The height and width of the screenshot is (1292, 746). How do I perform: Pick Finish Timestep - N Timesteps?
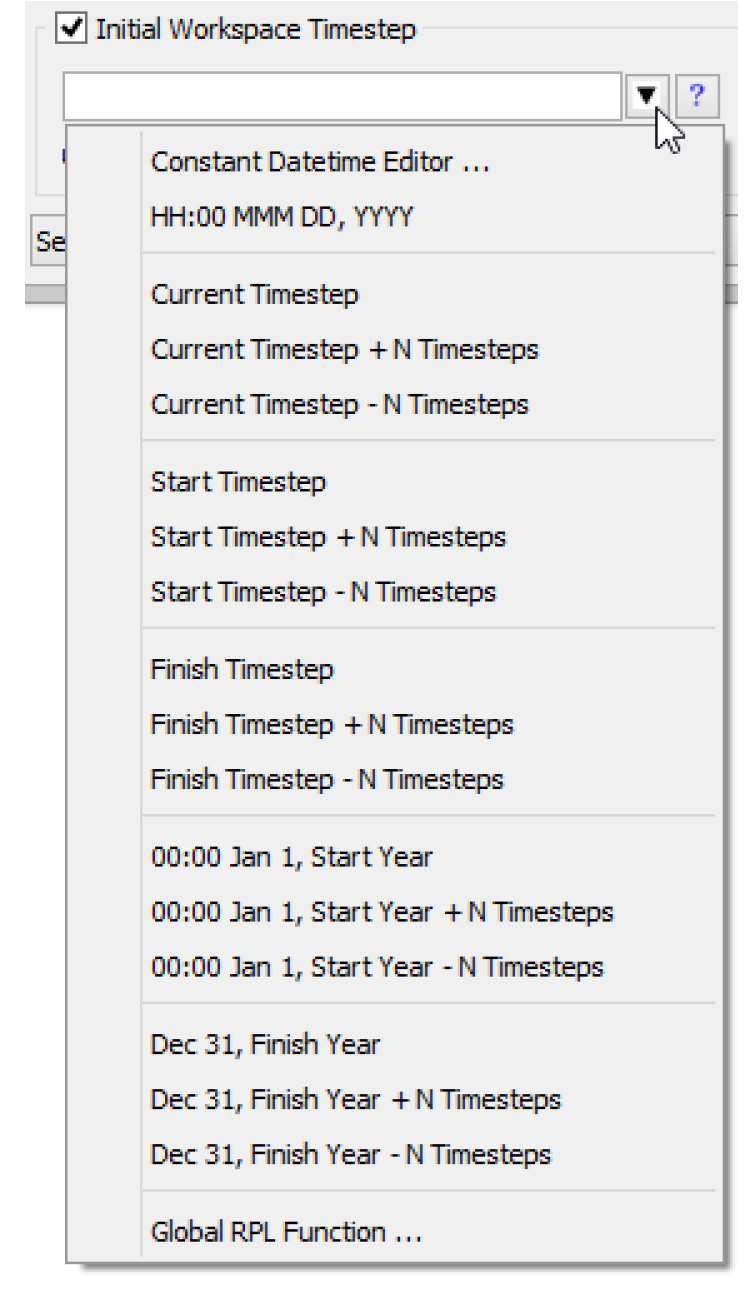point(327,779)
